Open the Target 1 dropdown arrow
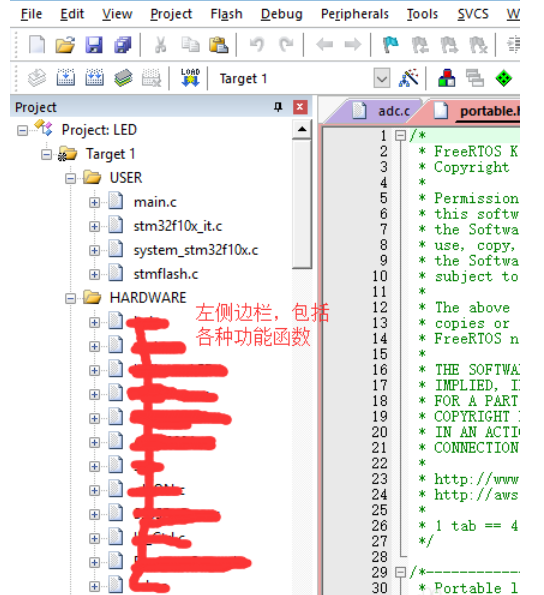 [x=382, y=78]
